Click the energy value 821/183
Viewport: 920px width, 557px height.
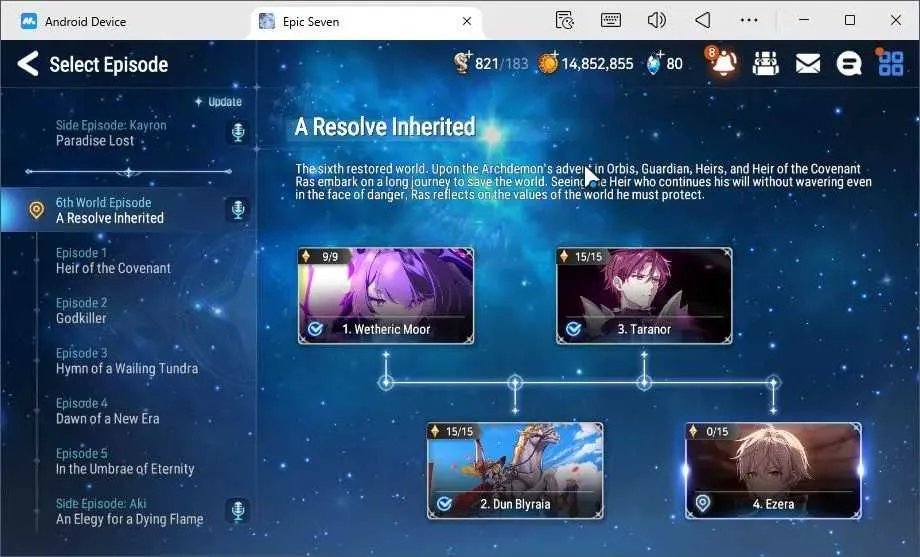[502, 63]
